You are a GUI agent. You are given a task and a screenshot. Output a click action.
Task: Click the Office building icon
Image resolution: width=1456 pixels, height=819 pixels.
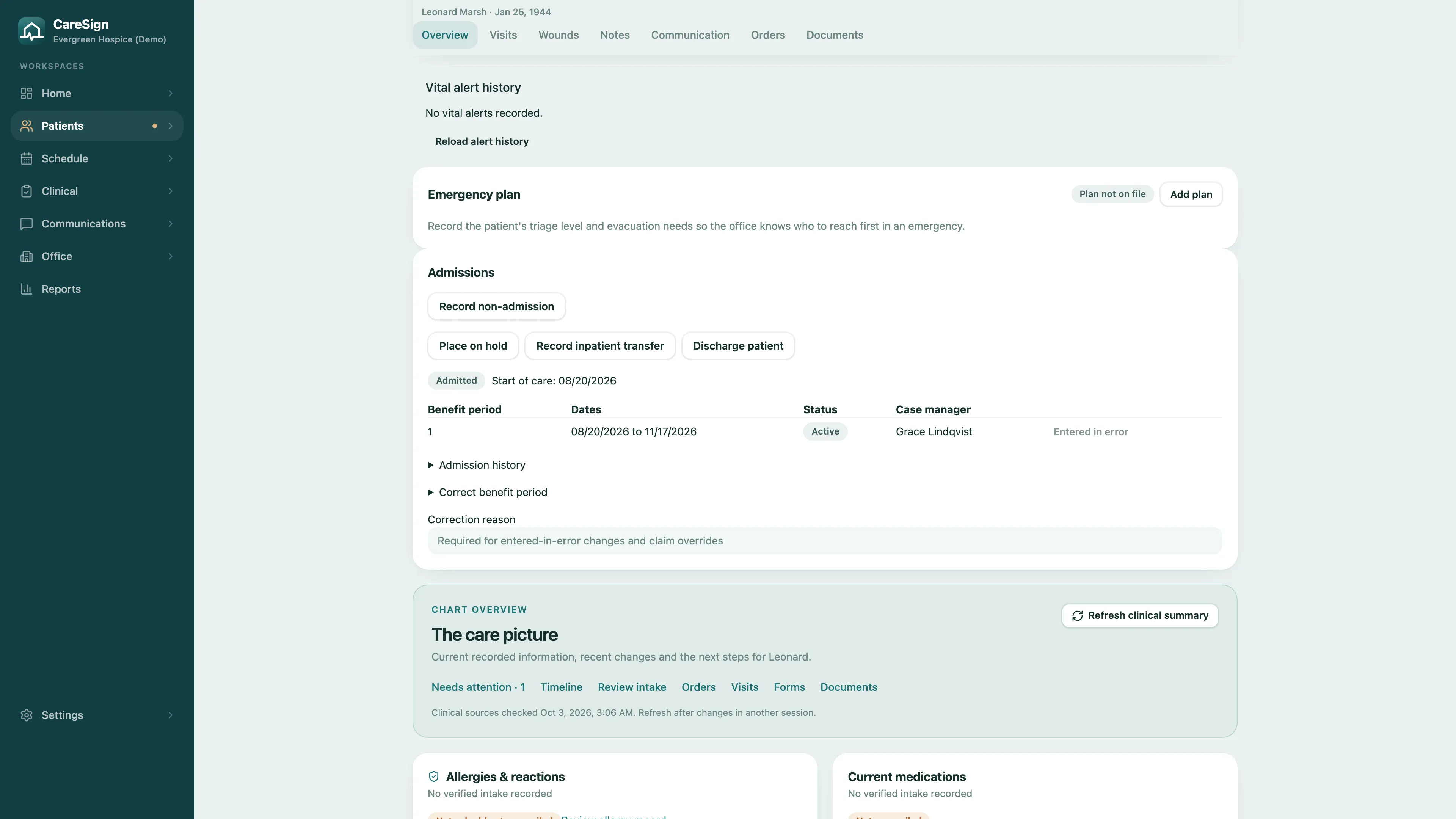[27, 257]
